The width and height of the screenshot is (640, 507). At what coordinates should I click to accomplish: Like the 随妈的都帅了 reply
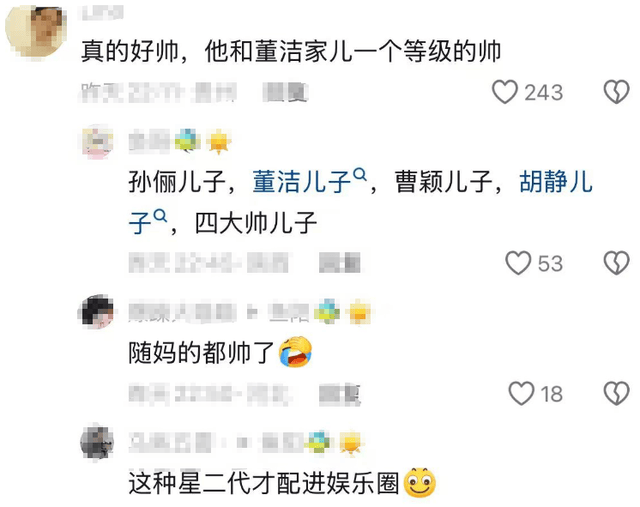521,394
